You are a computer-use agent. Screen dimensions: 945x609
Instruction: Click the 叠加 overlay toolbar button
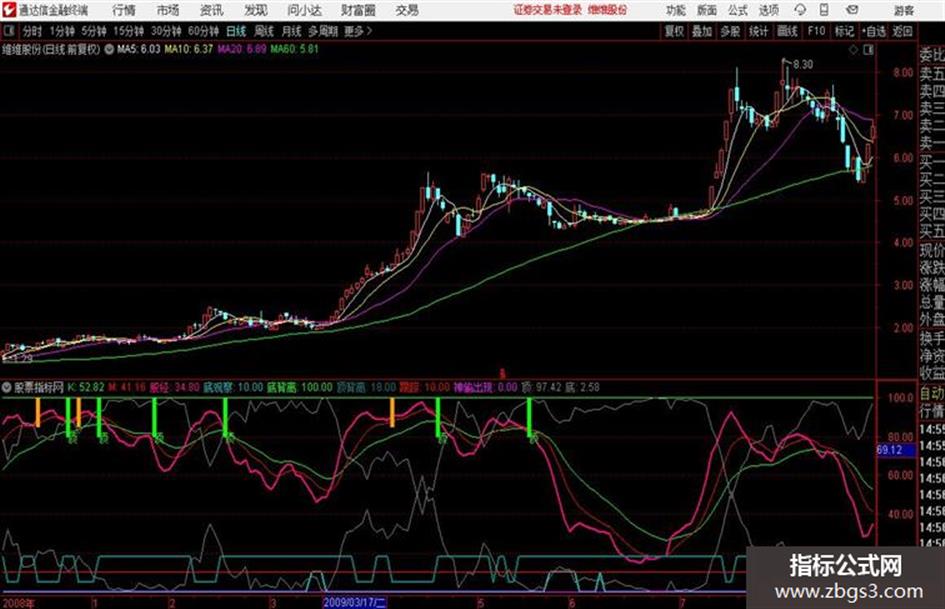point(702,31)
